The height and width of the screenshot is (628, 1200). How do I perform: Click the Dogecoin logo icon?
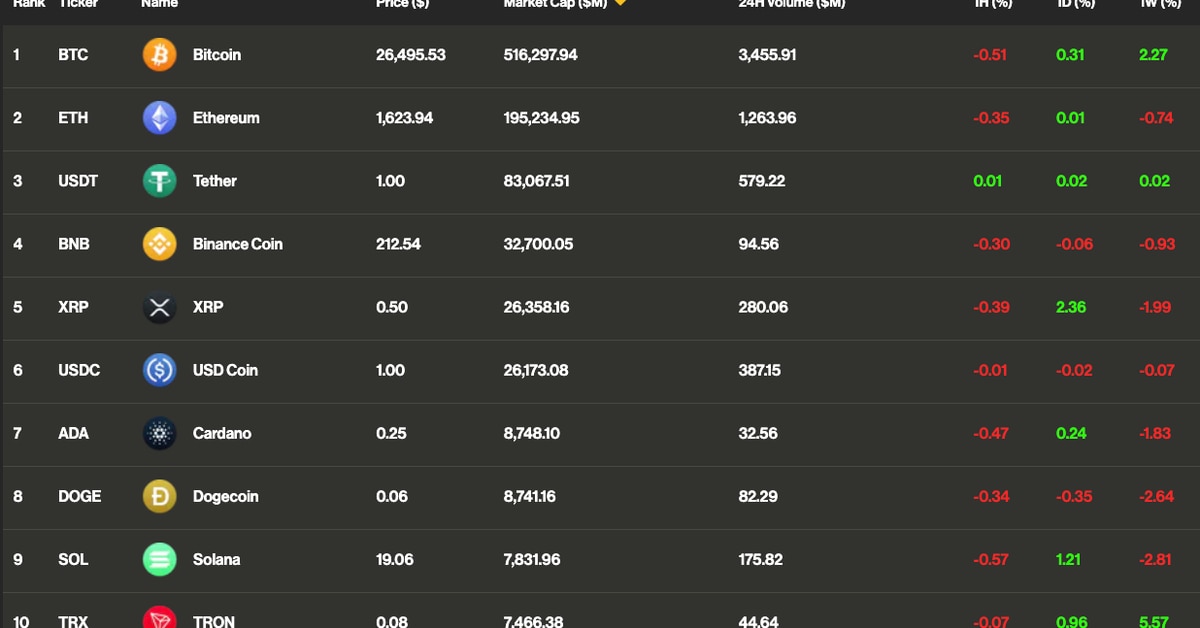[x=159, y=496]
